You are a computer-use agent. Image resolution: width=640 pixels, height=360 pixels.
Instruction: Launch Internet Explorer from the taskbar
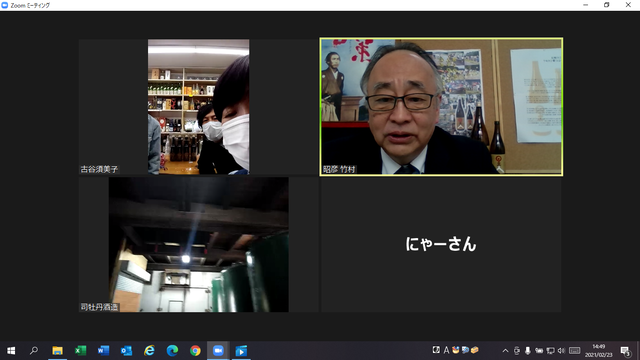click(149, 351)
